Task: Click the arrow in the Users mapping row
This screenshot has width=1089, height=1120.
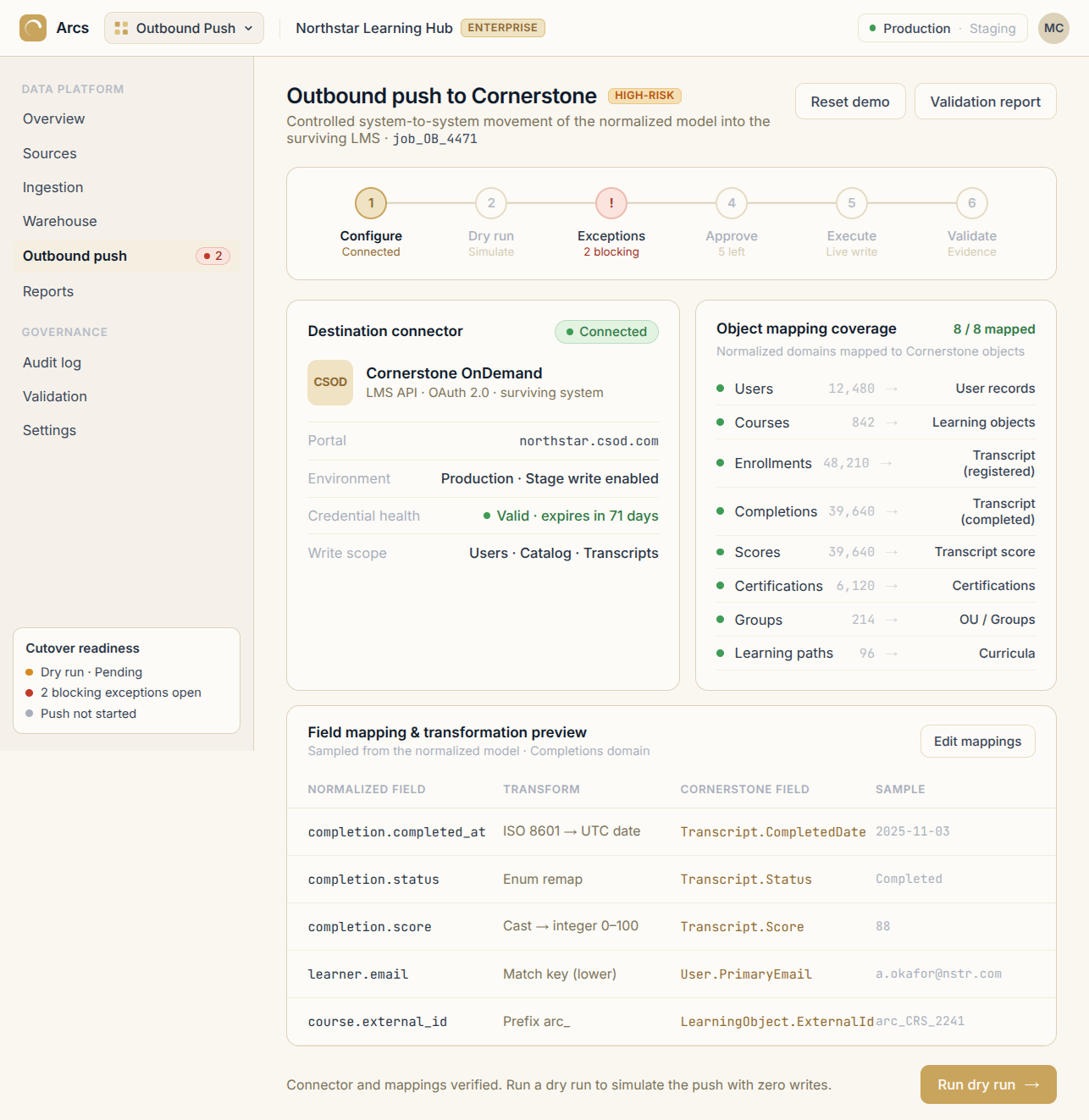Action: (x=892, y=389)
